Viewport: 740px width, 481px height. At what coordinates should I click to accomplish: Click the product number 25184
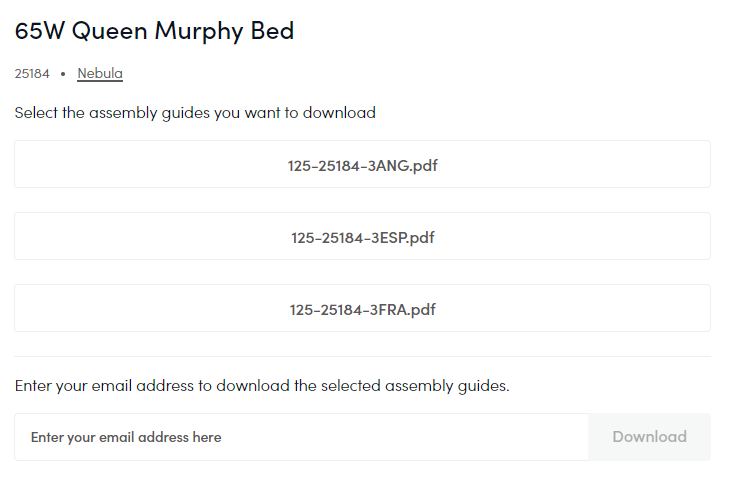[32, 73]
